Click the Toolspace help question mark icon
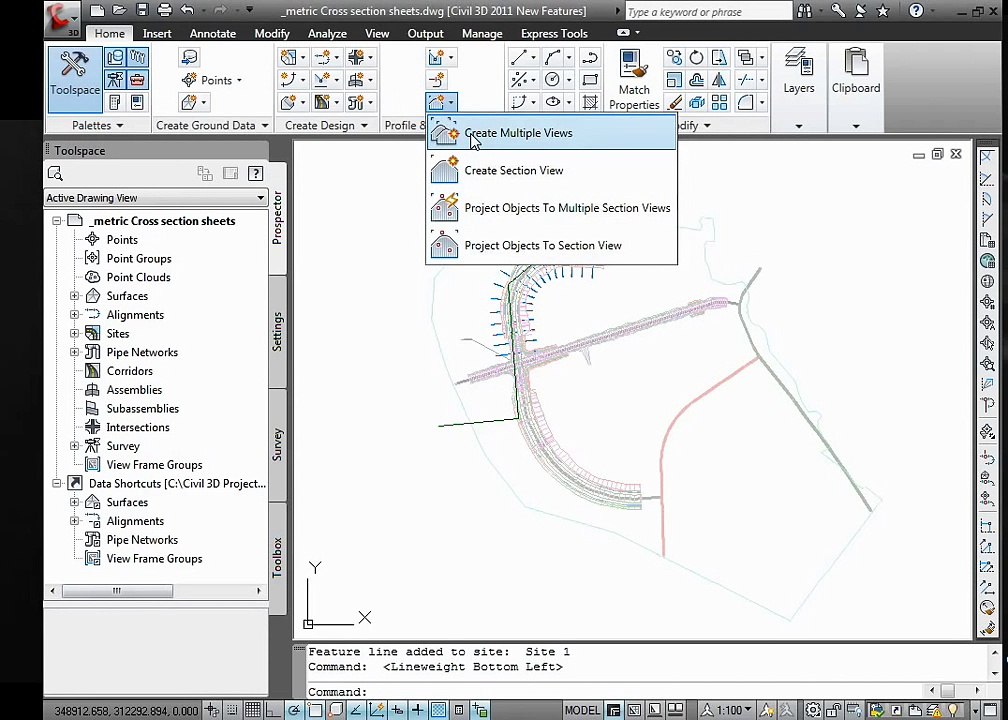 255,173
